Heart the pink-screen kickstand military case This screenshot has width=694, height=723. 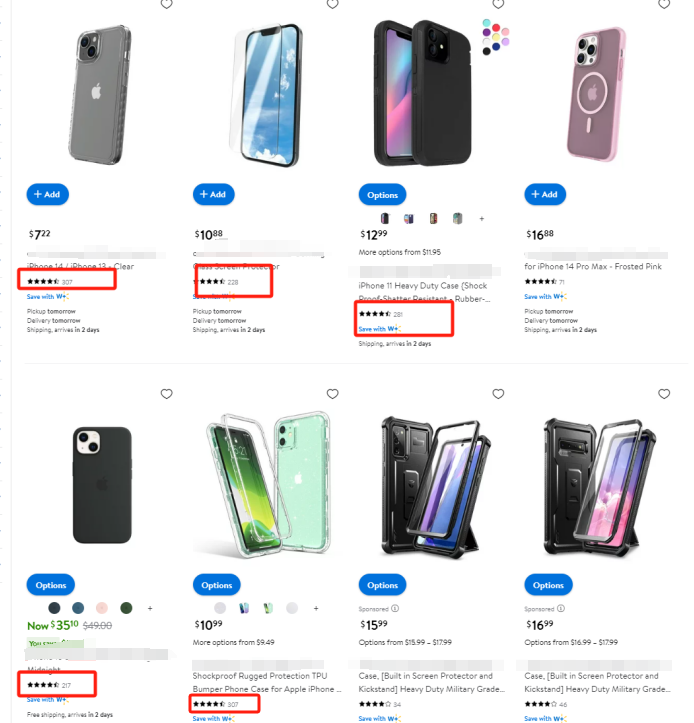click(x=664, y=394)
